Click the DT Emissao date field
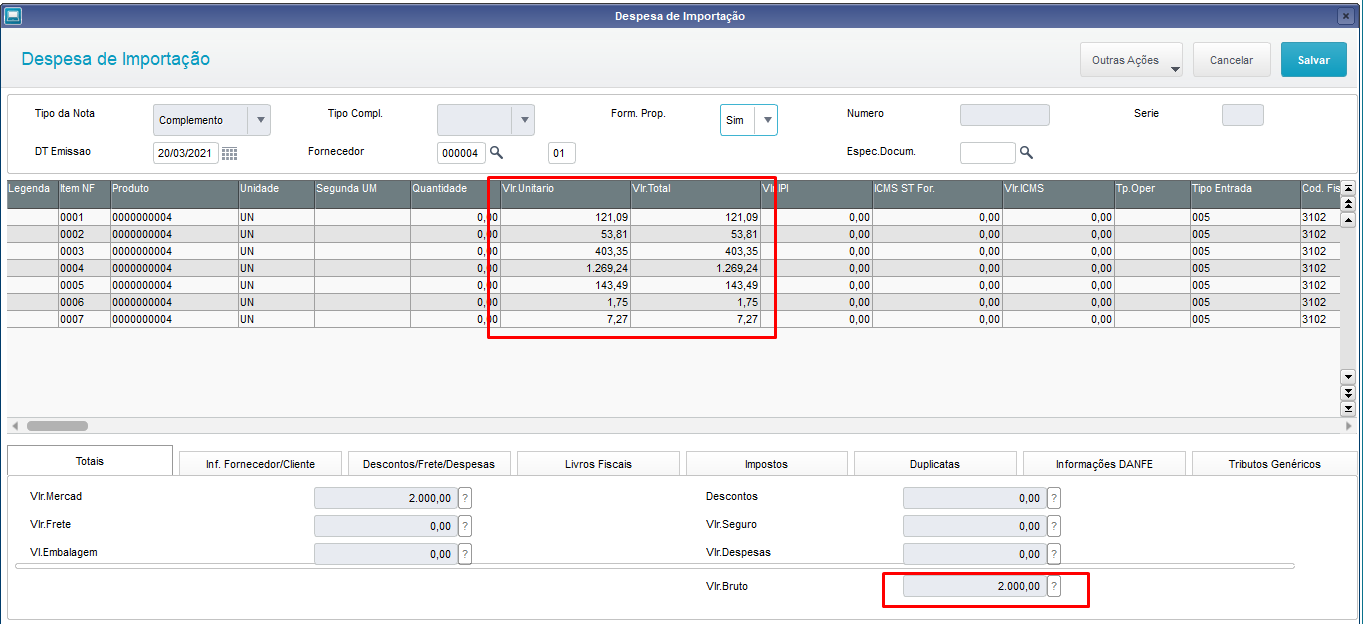The image size is (1363, 624). (186, 153)
